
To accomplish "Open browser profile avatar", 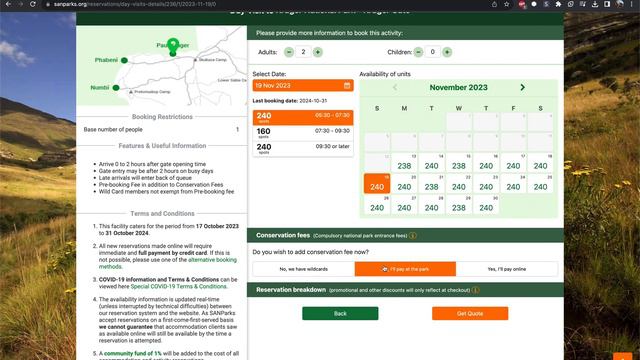I will [x=620, y=4].
